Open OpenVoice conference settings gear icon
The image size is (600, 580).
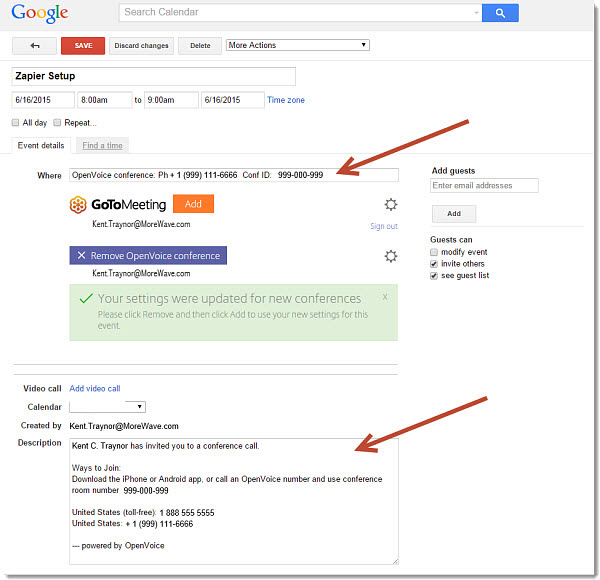pos(390,256)
